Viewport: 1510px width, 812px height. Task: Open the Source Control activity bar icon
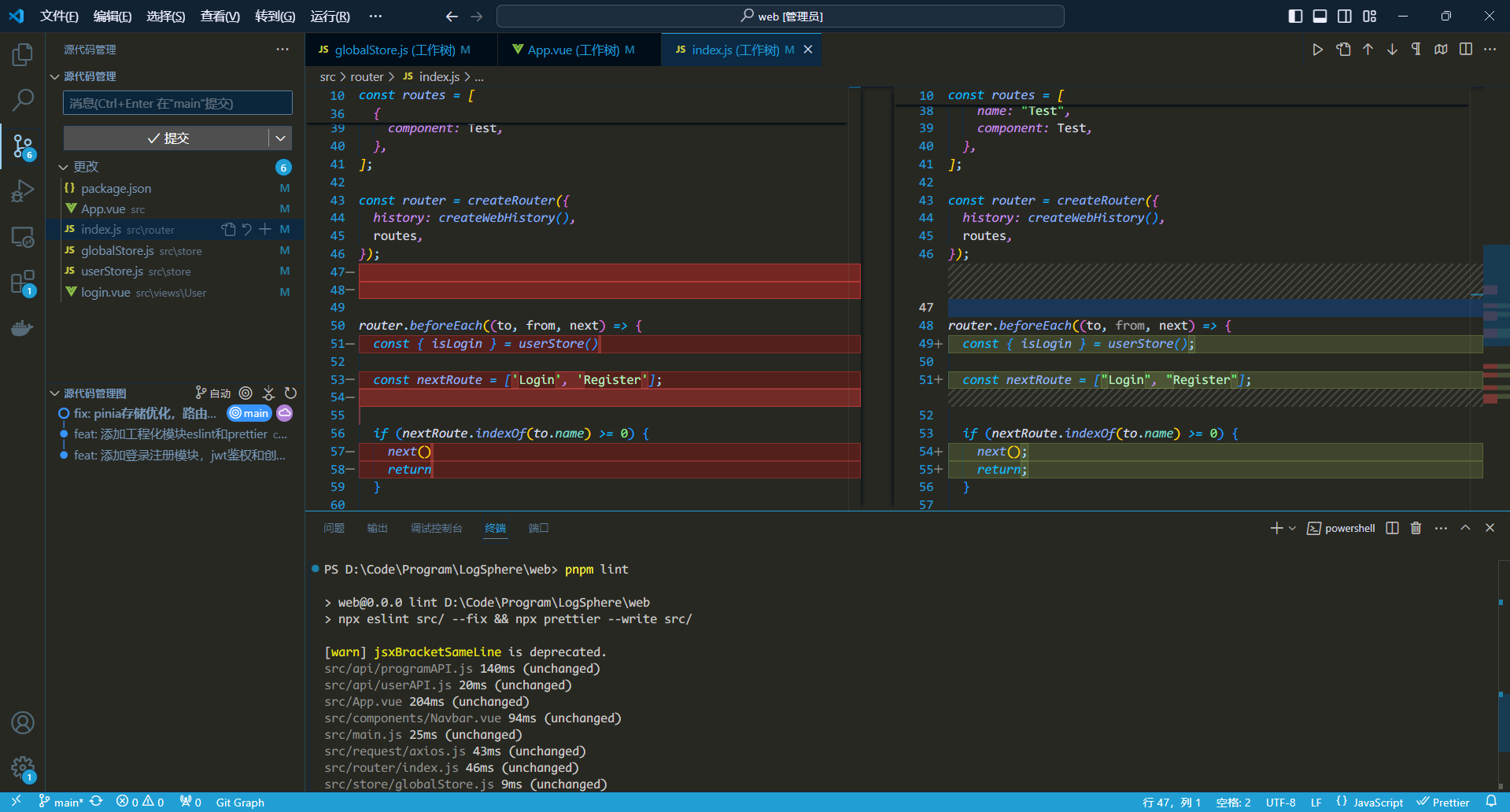23,146
